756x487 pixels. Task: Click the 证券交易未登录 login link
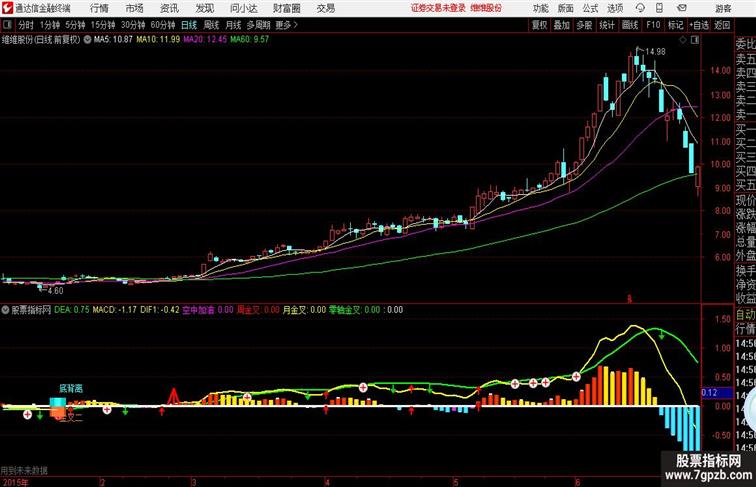coord(438,8)
